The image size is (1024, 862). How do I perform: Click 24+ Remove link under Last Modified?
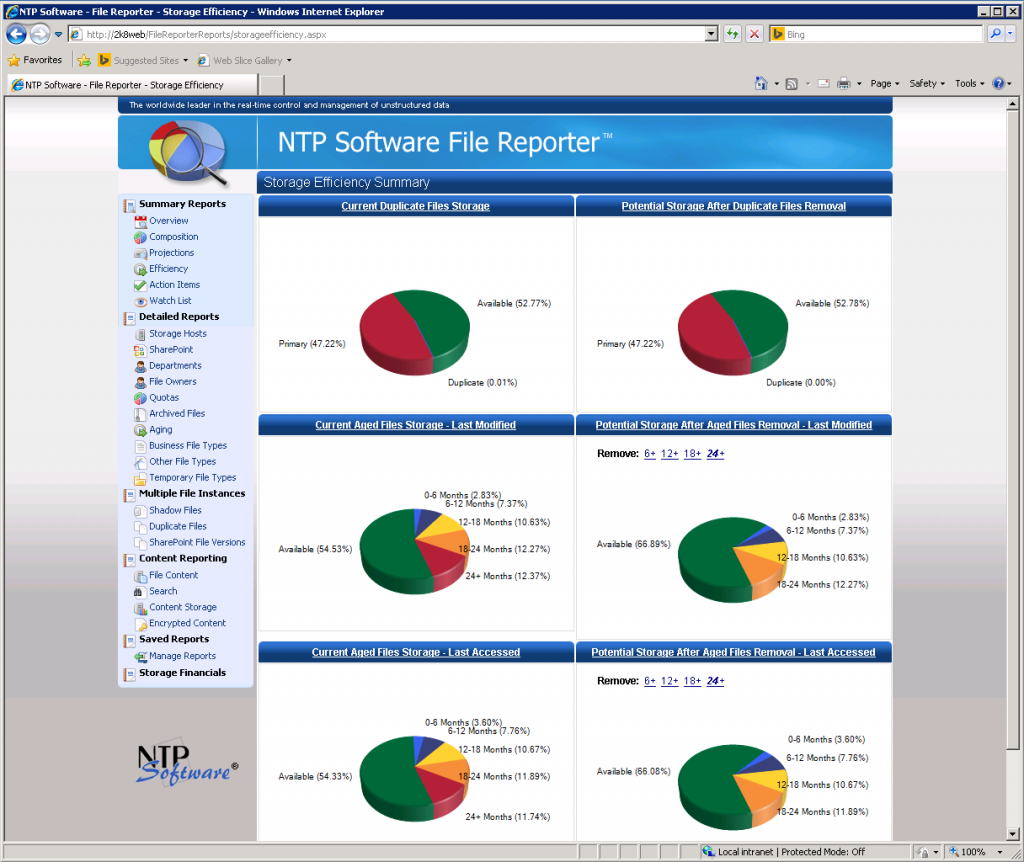click(715, 454)
